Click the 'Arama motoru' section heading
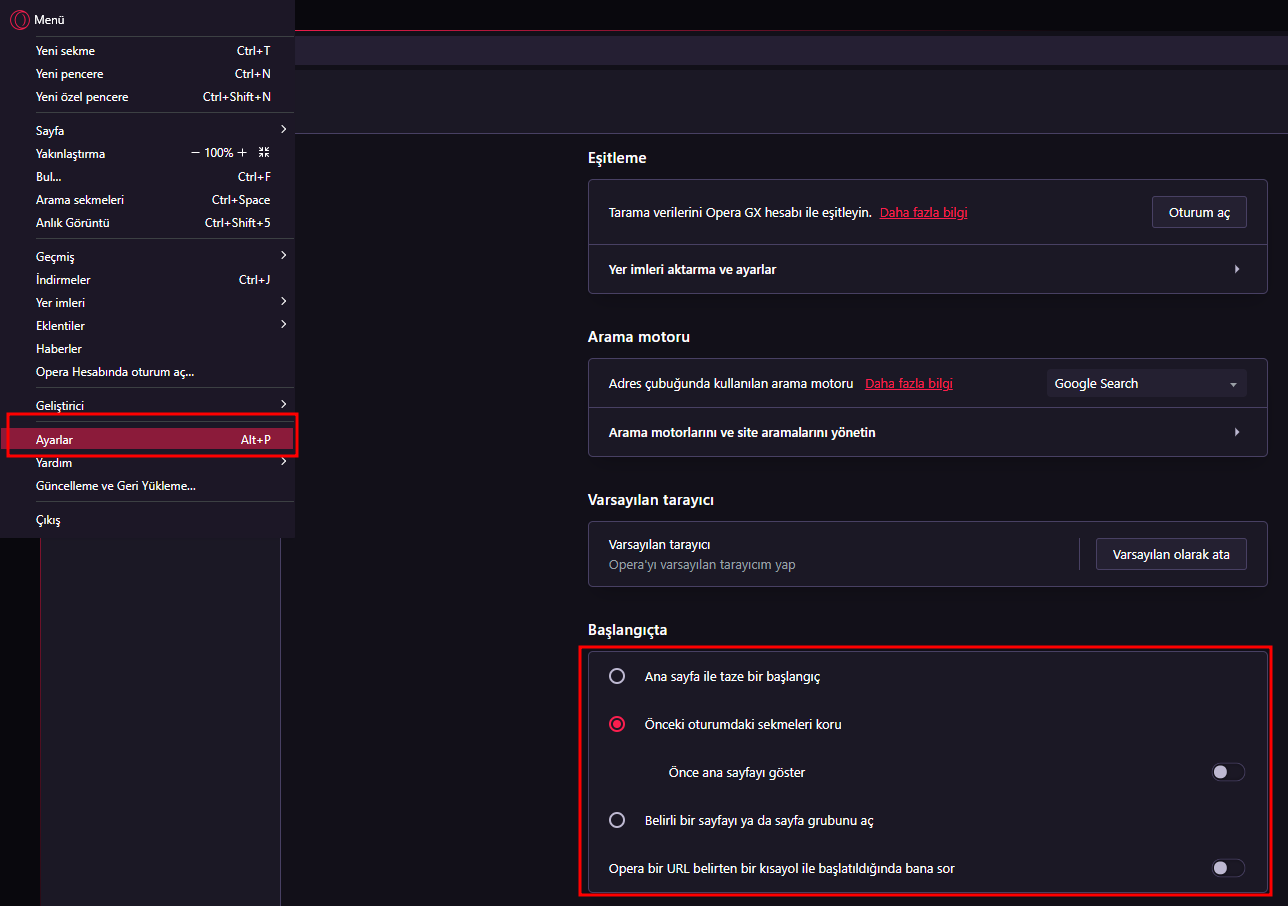Viewport: 1288px width, 906px height. pyautogui.click(x=639, y=337)
